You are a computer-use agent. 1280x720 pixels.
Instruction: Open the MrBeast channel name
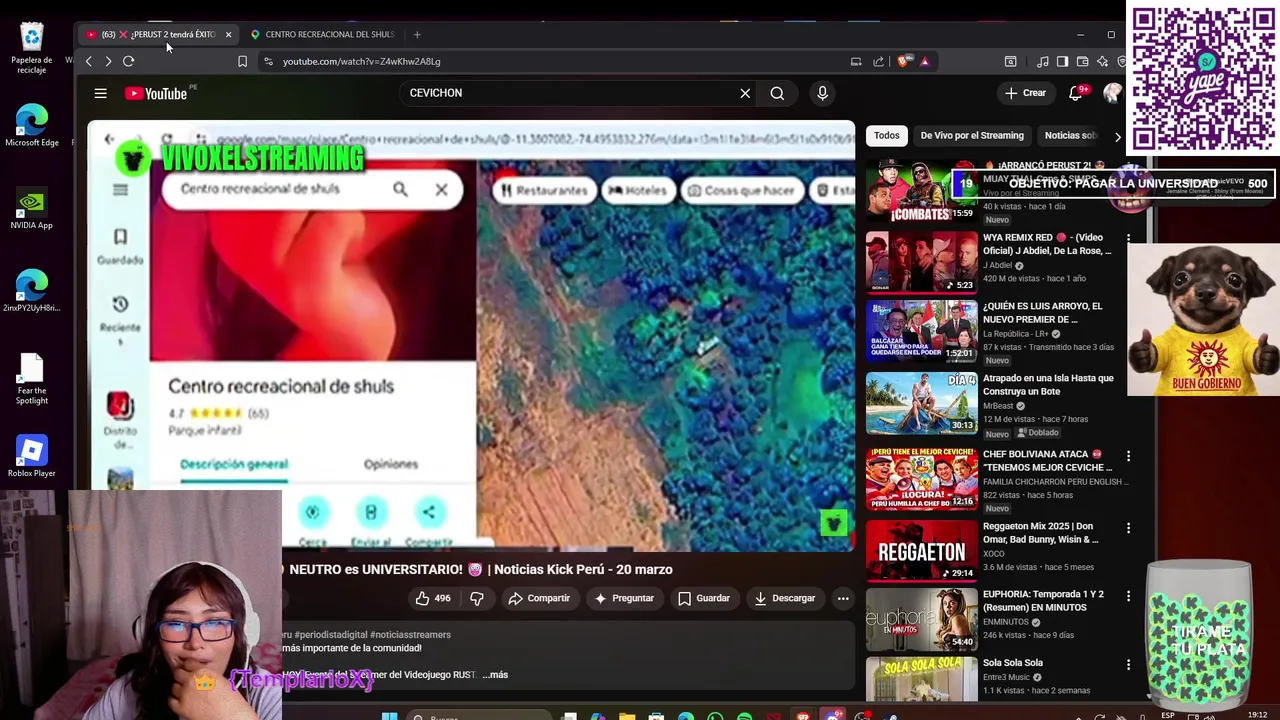[x=998, y=406]
